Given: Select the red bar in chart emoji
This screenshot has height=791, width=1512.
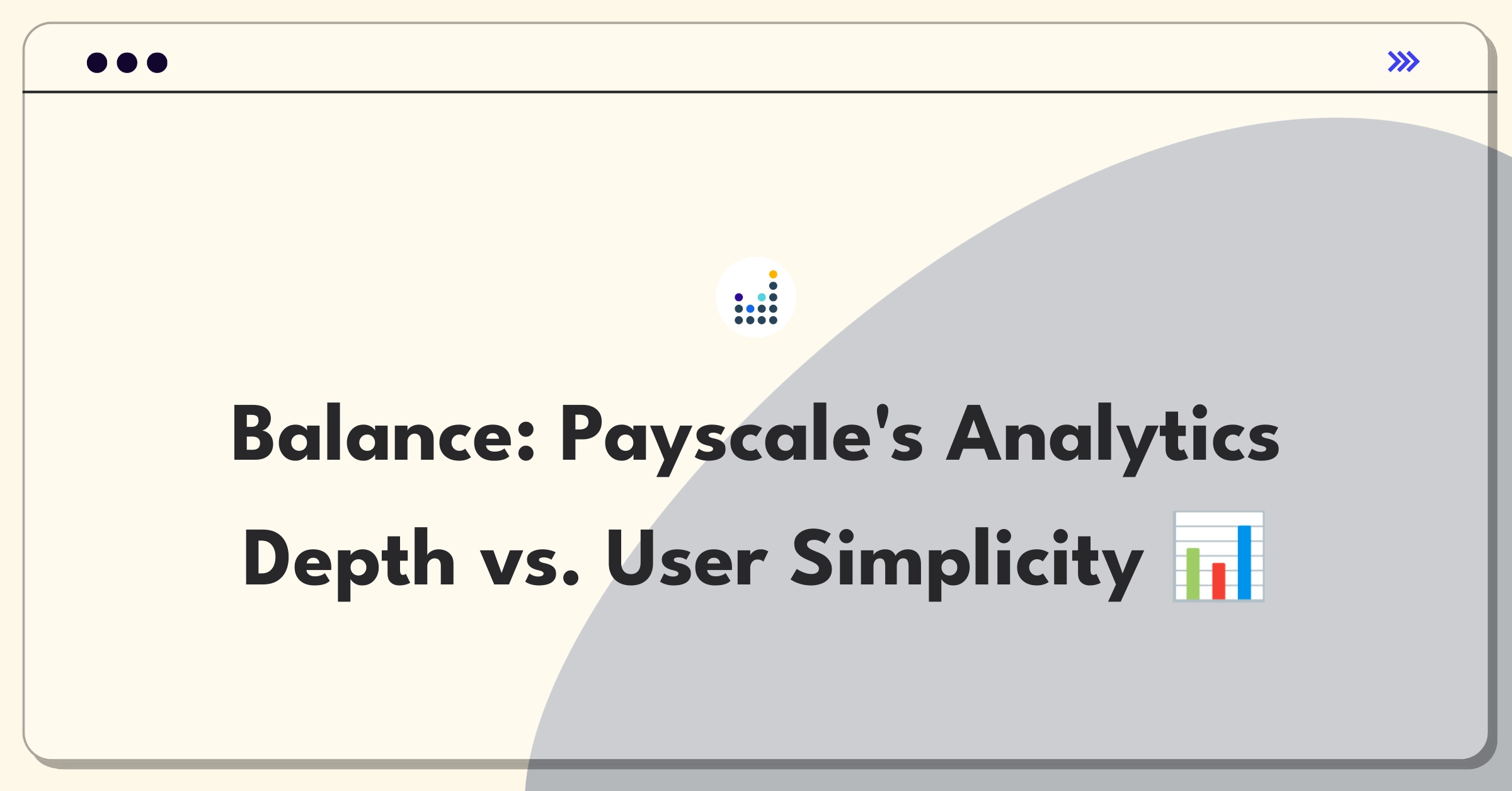Looking at the screenshot, I should point(1219,581).
